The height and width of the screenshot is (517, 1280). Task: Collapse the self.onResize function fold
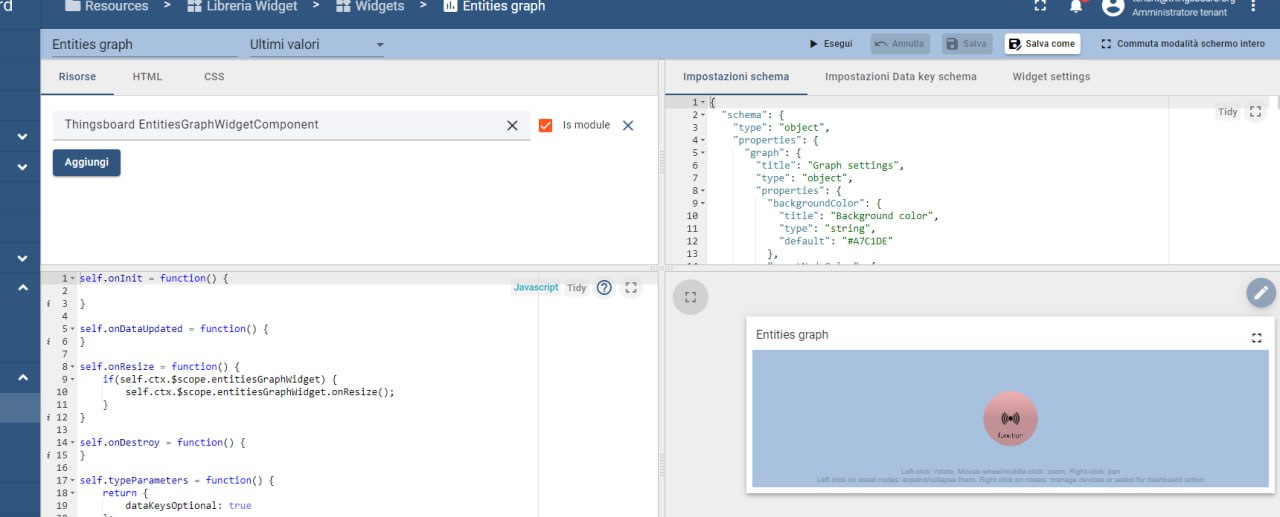[72, 366]
